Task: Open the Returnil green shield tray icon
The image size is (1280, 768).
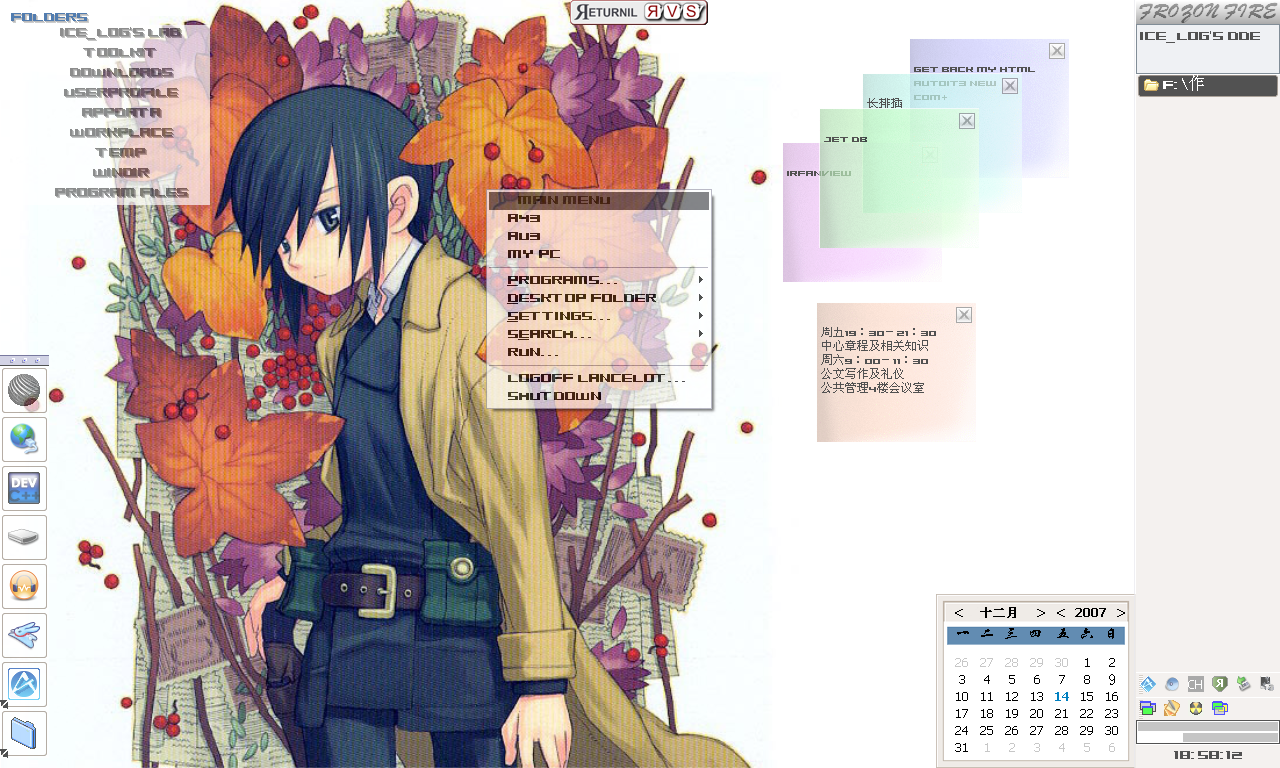Action: (1219, 684)
